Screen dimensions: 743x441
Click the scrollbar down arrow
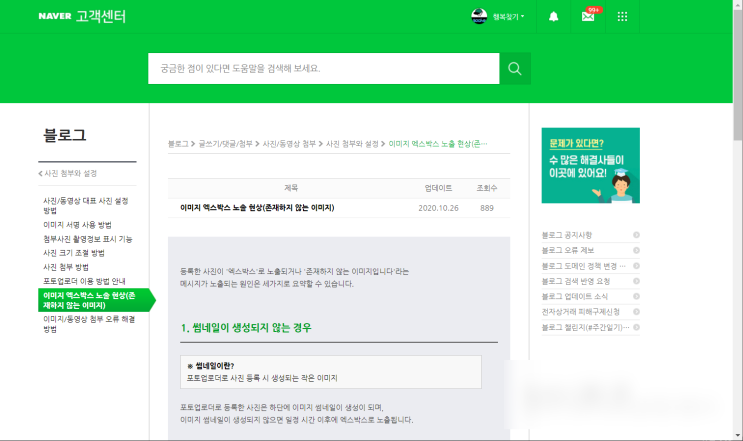tap(738, 435)
